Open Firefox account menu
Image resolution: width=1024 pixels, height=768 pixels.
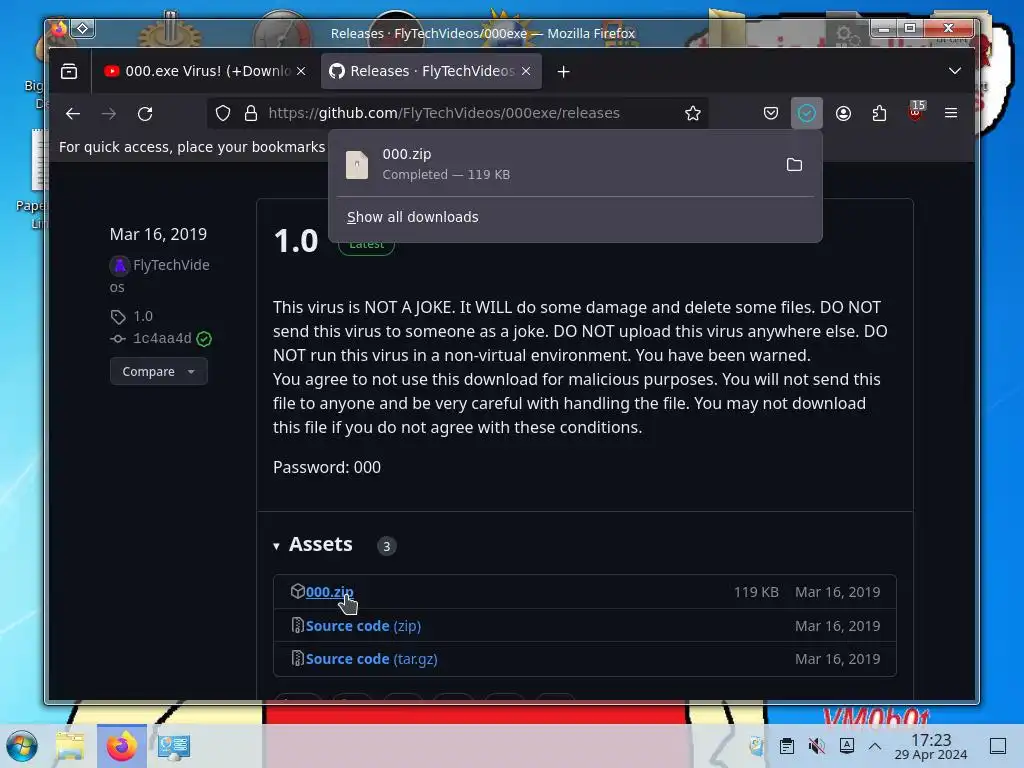click(843, 114)
